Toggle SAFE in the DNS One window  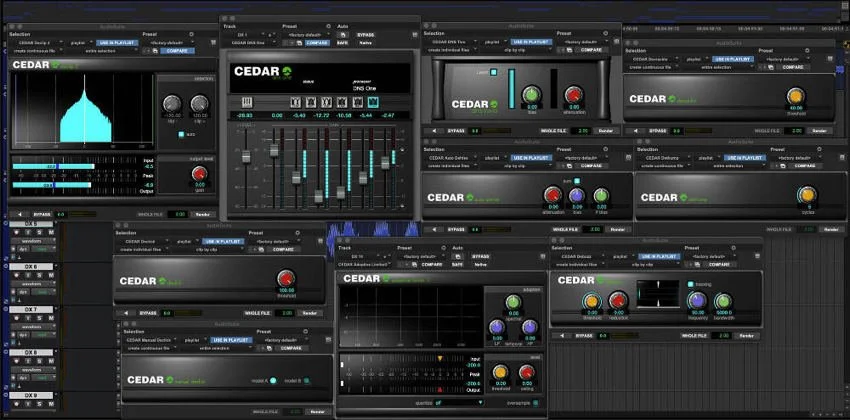point(343,43)
